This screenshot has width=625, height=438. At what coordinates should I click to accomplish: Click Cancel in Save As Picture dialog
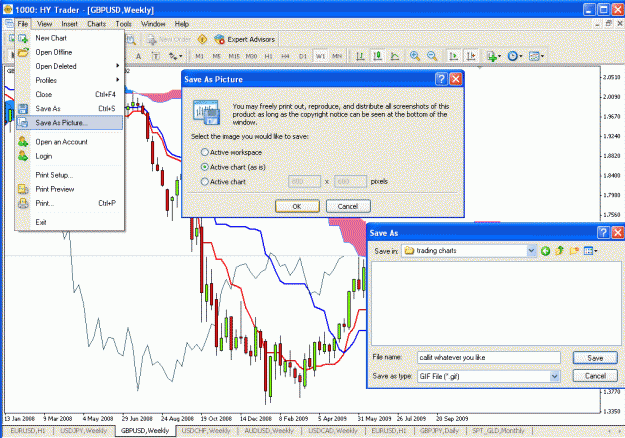(x=348, y=206)
